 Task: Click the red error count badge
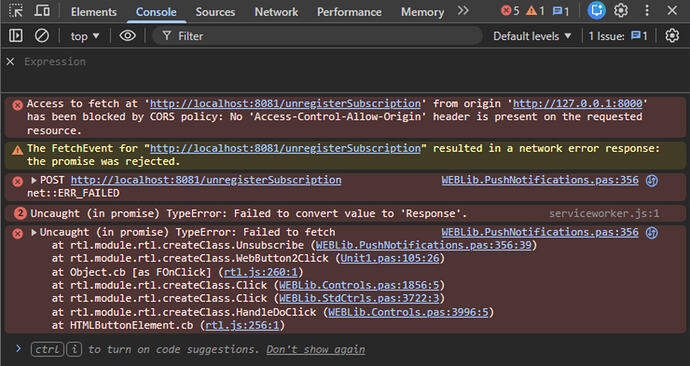click(510, 11)
